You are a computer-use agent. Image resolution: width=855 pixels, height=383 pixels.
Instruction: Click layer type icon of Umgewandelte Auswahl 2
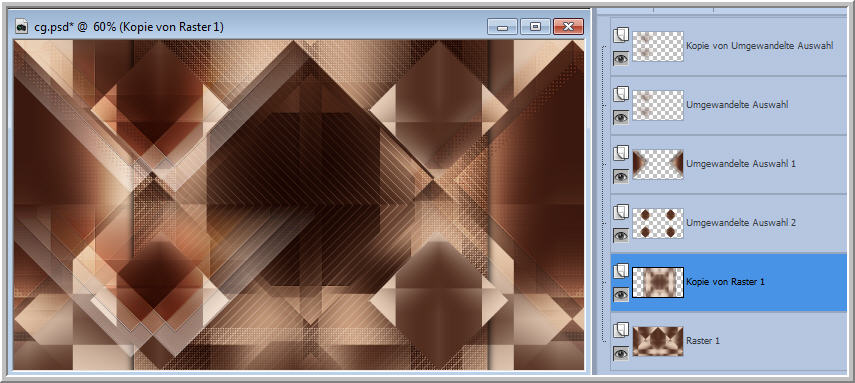(621, 212)
